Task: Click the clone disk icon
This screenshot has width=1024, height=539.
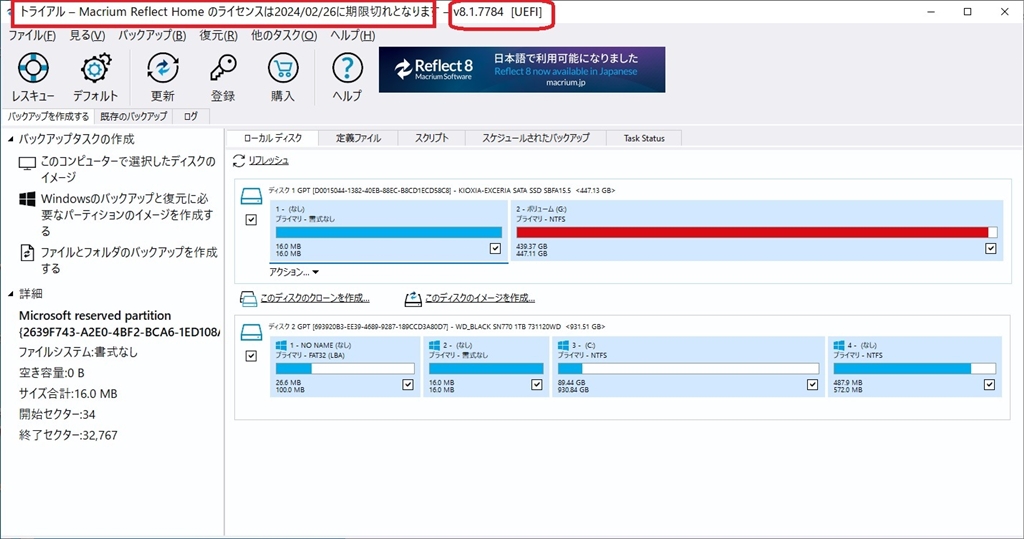Action: pos(248,299)
